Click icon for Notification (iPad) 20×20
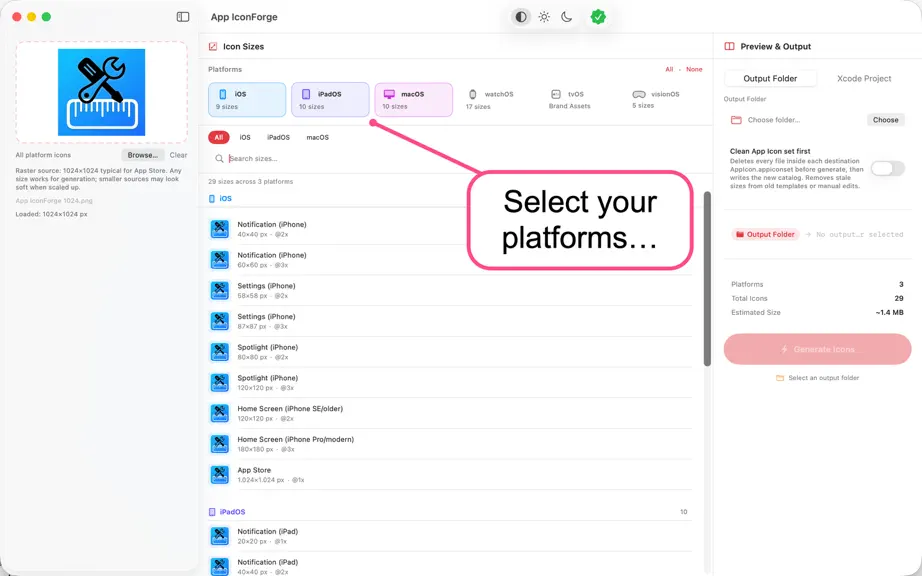Screen dimensions: 922x576 (x=220, y=536)
